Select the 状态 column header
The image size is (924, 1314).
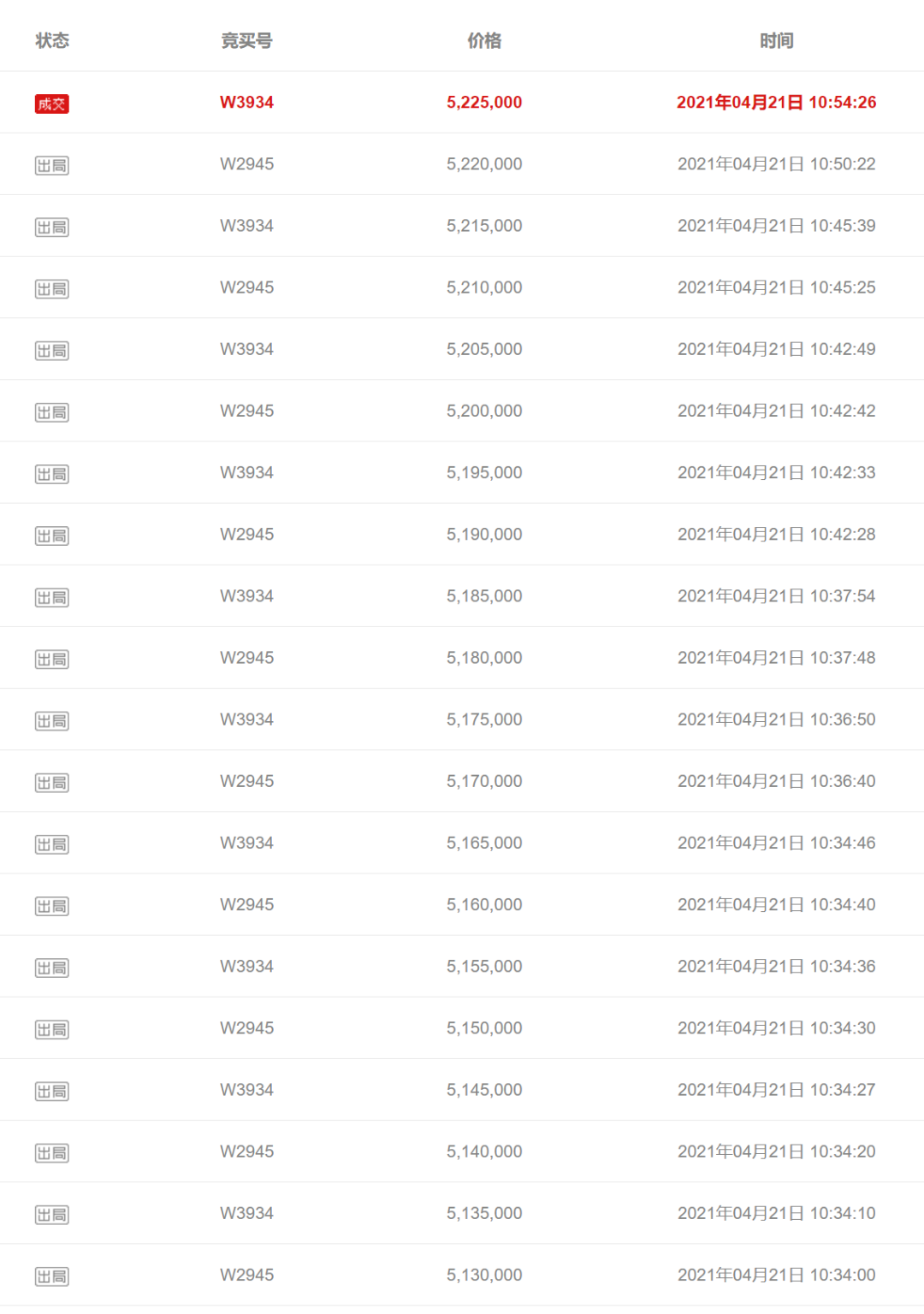(x=52, y=40)
